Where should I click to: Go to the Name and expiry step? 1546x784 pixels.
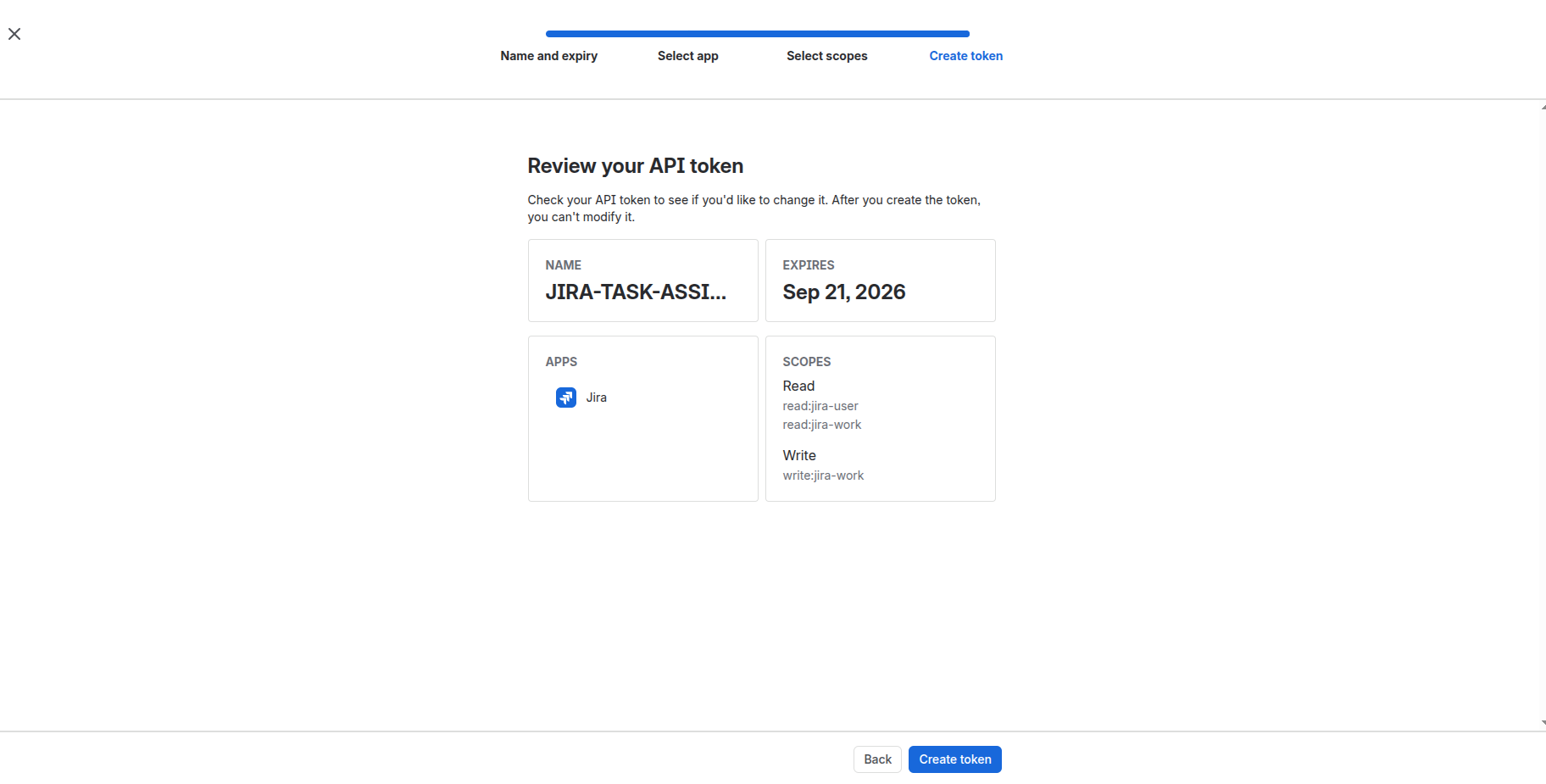tap(548, 56)
